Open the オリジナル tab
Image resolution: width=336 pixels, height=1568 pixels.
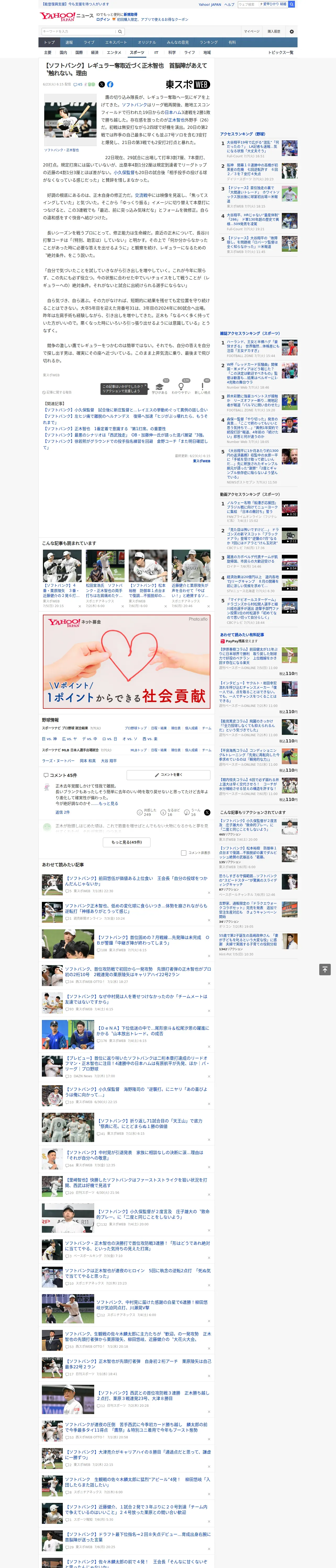(147, 43)
